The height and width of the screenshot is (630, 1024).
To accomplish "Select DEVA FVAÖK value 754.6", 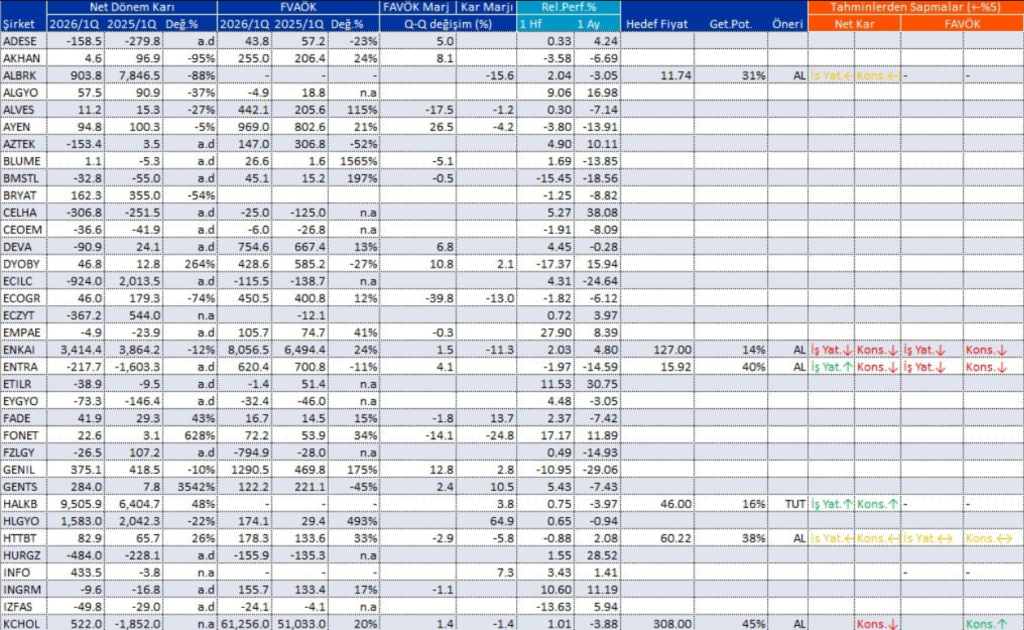I will coord(253,247).
